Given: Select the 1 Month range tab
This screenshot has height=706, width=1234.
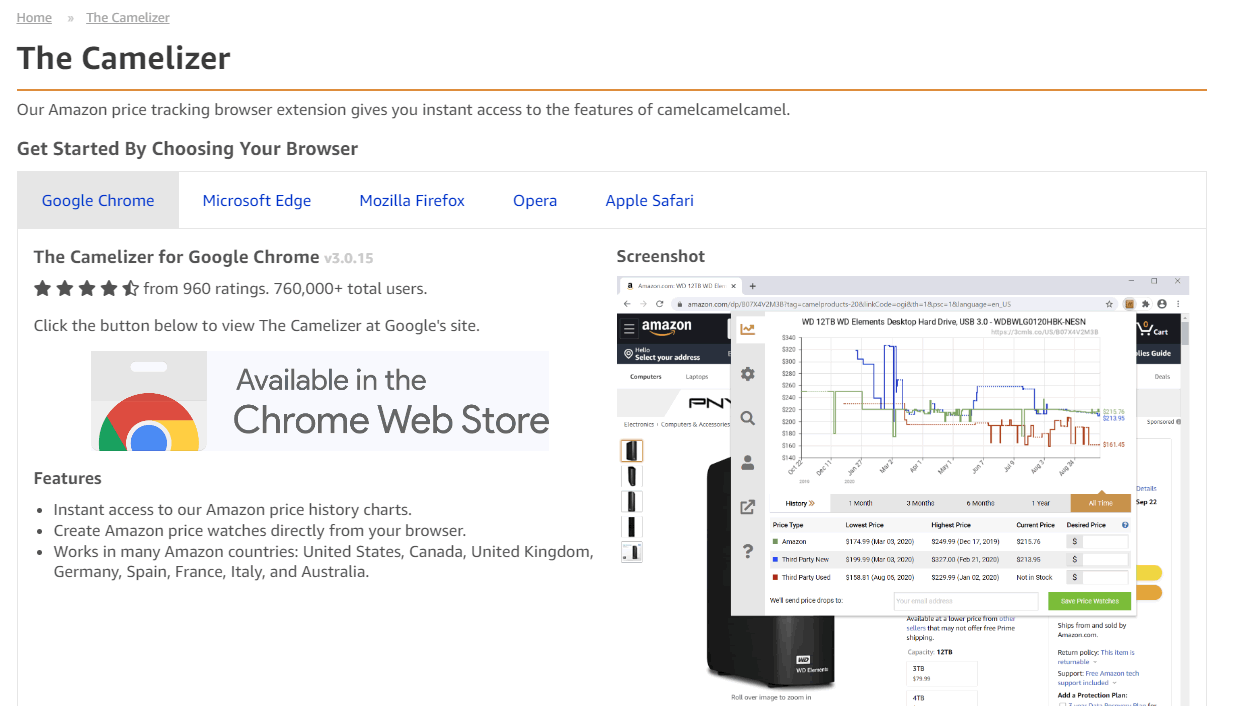Looking at the screenshot, I should 860,503.
